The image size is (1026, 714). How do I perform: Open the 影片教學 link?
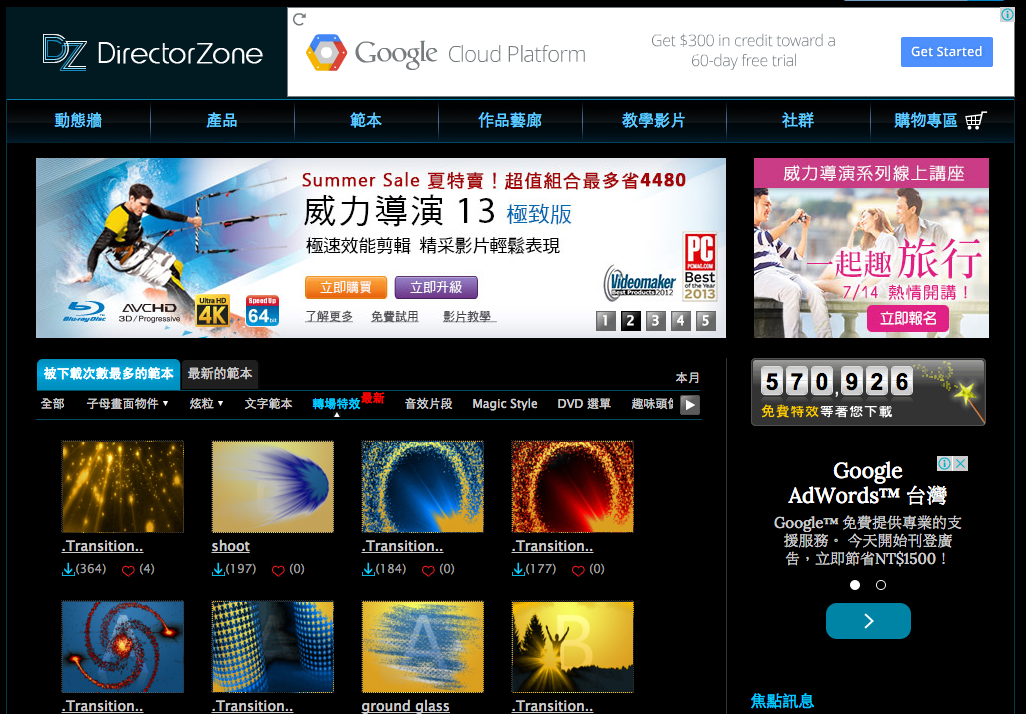point(467,317)
